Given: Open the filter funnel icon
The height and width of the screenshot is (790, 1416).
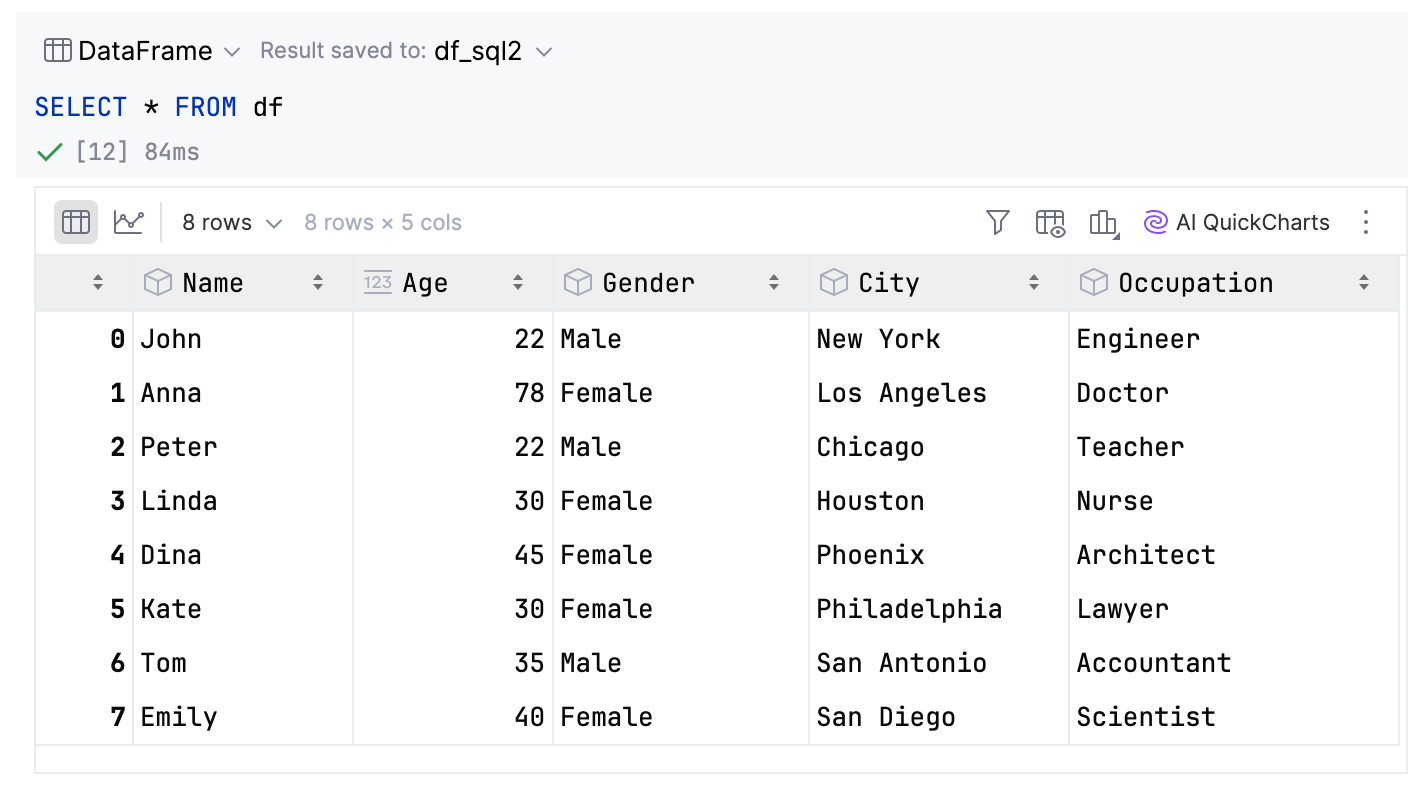Looking at the screenshot, I should (998, 222).
